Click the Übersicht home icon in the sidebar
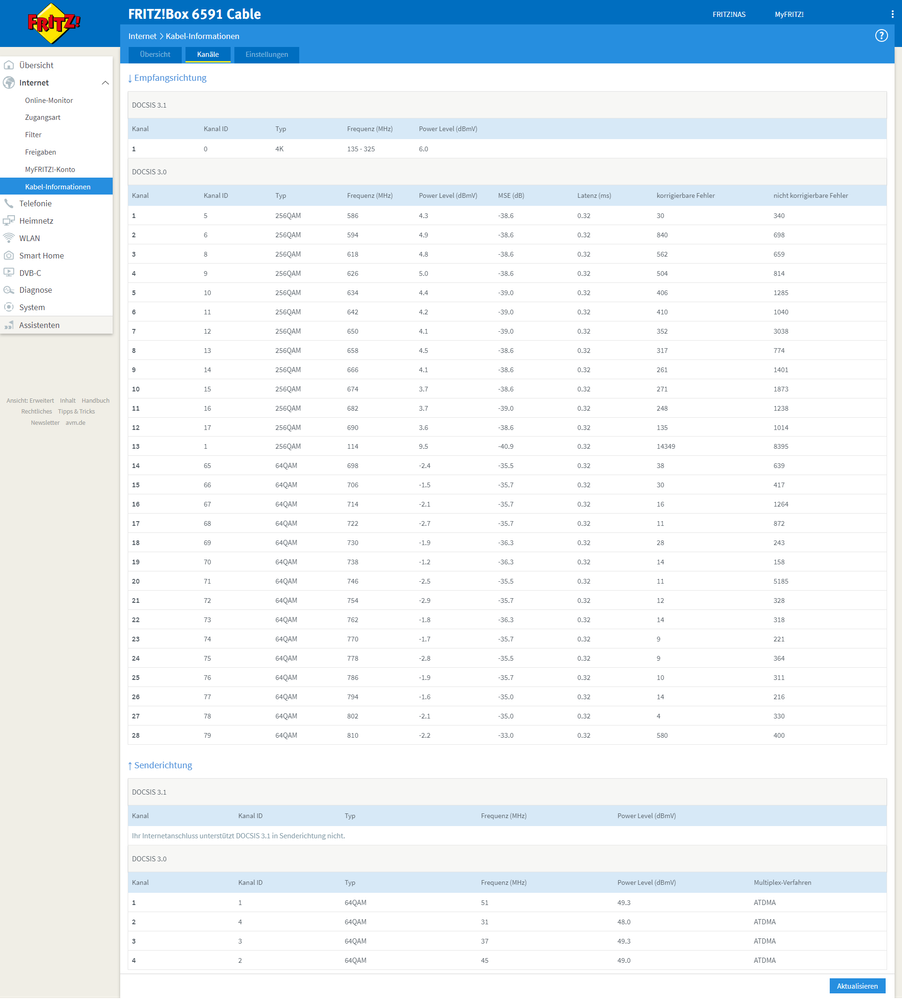The height and width of the screenshot is (999, 902). (9, 65)
